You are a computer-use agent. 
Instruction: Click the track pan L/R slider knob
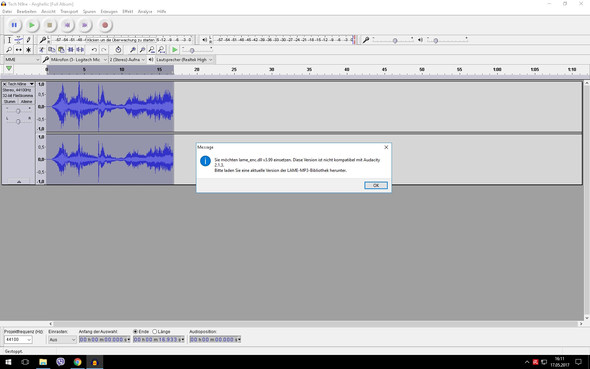click(x=18, y=121)
